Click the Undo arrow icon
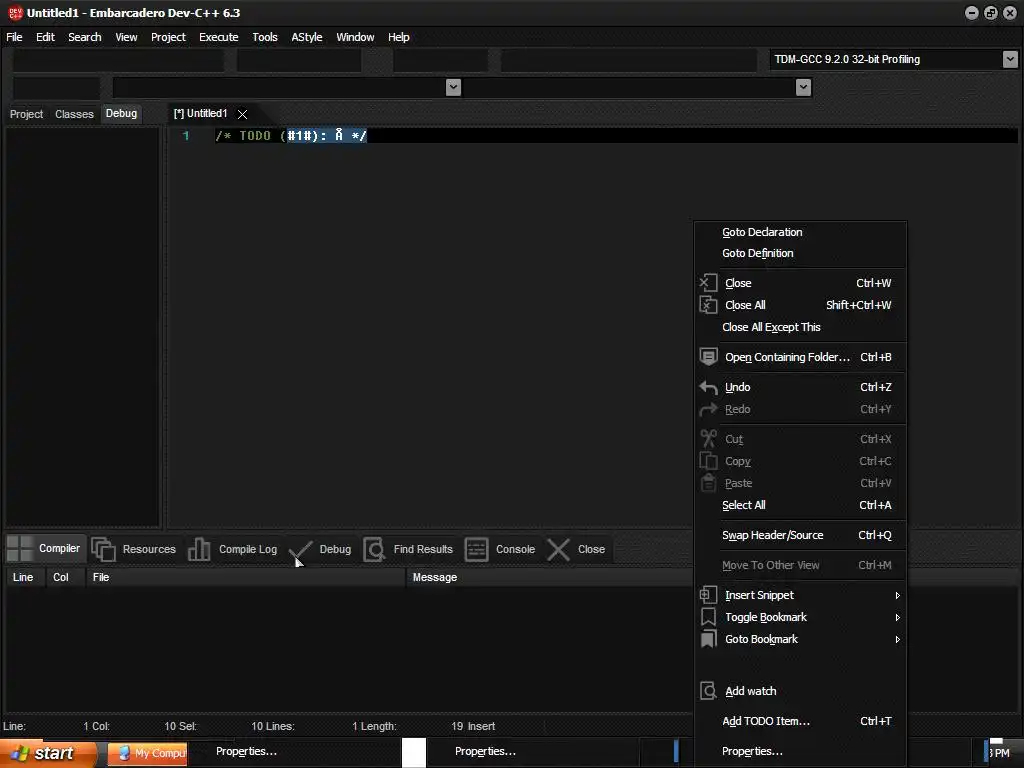The height and width of the screenshot is (768, 1024). pyautogui.click(x=708, y=387)
